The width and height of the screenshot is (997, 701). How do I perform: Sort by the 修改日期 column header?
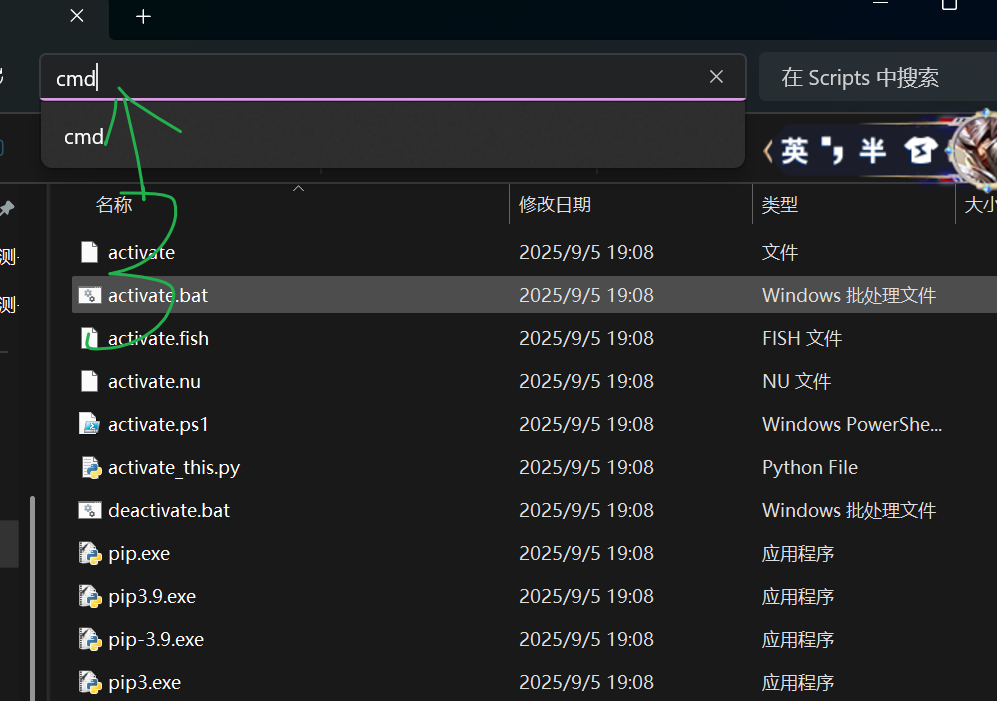[x=555, y=205]
